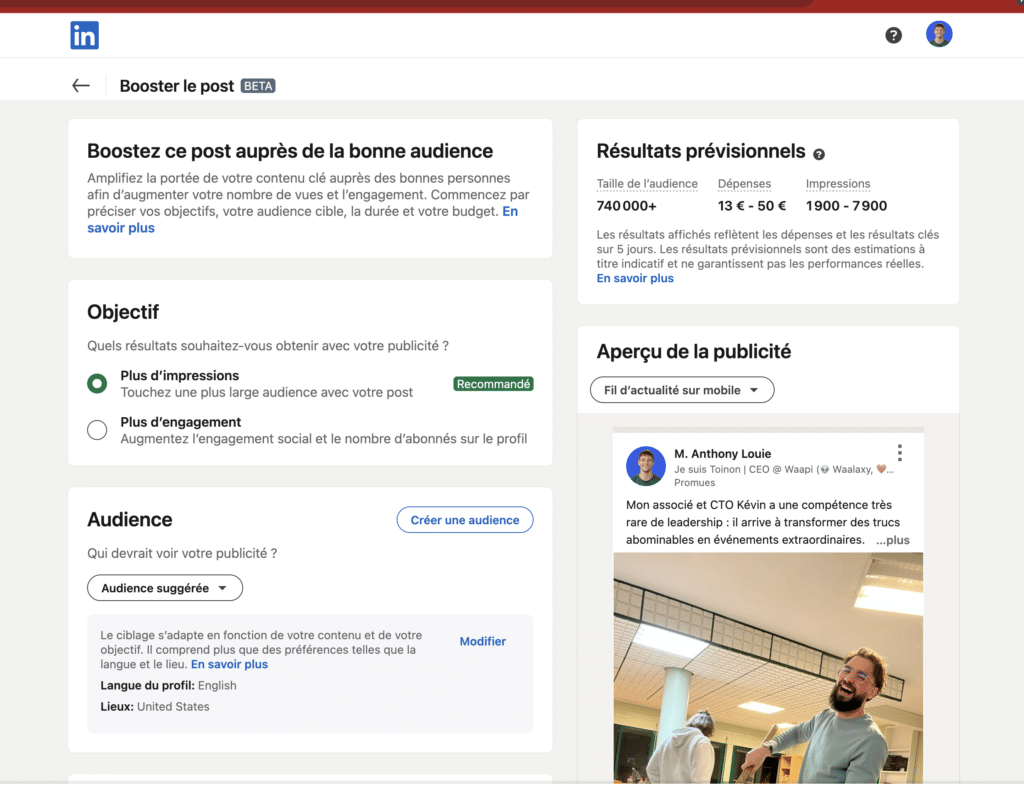
Task: Open the help question mark in the navigation bar
Action: [x=893, y=34]
